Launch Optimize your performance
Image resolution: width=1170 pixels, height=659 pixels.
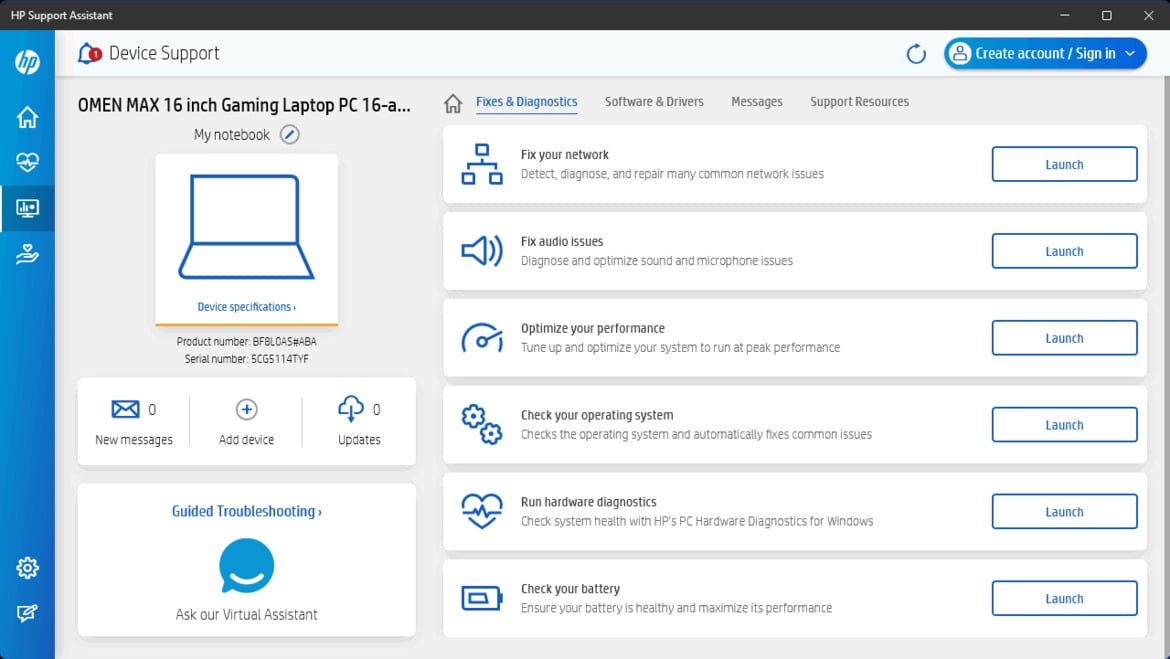(x=1064, y=338)
